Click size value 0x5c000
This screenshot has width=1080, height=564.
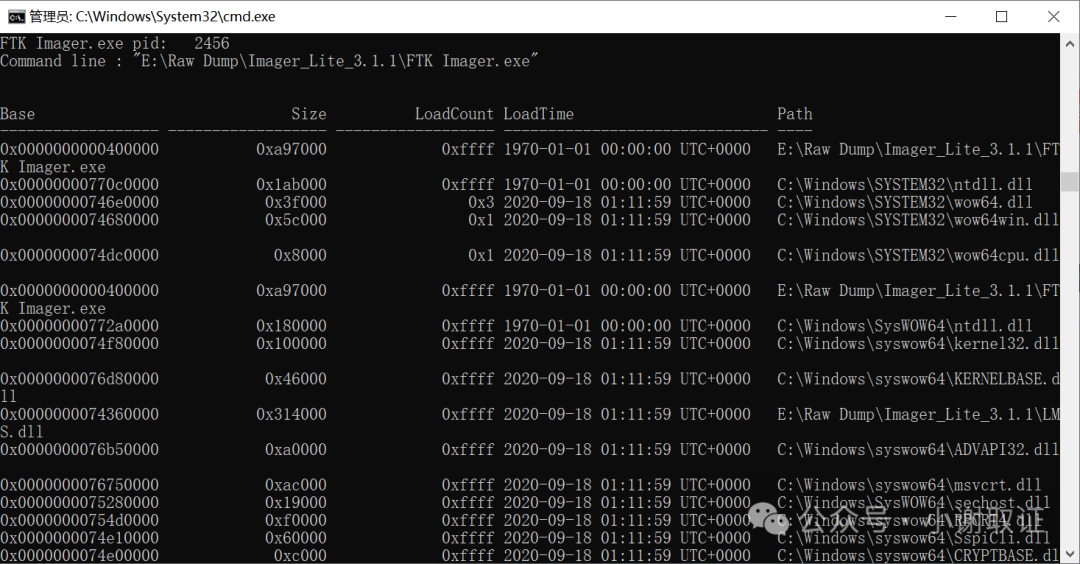(x=295, y=220)
